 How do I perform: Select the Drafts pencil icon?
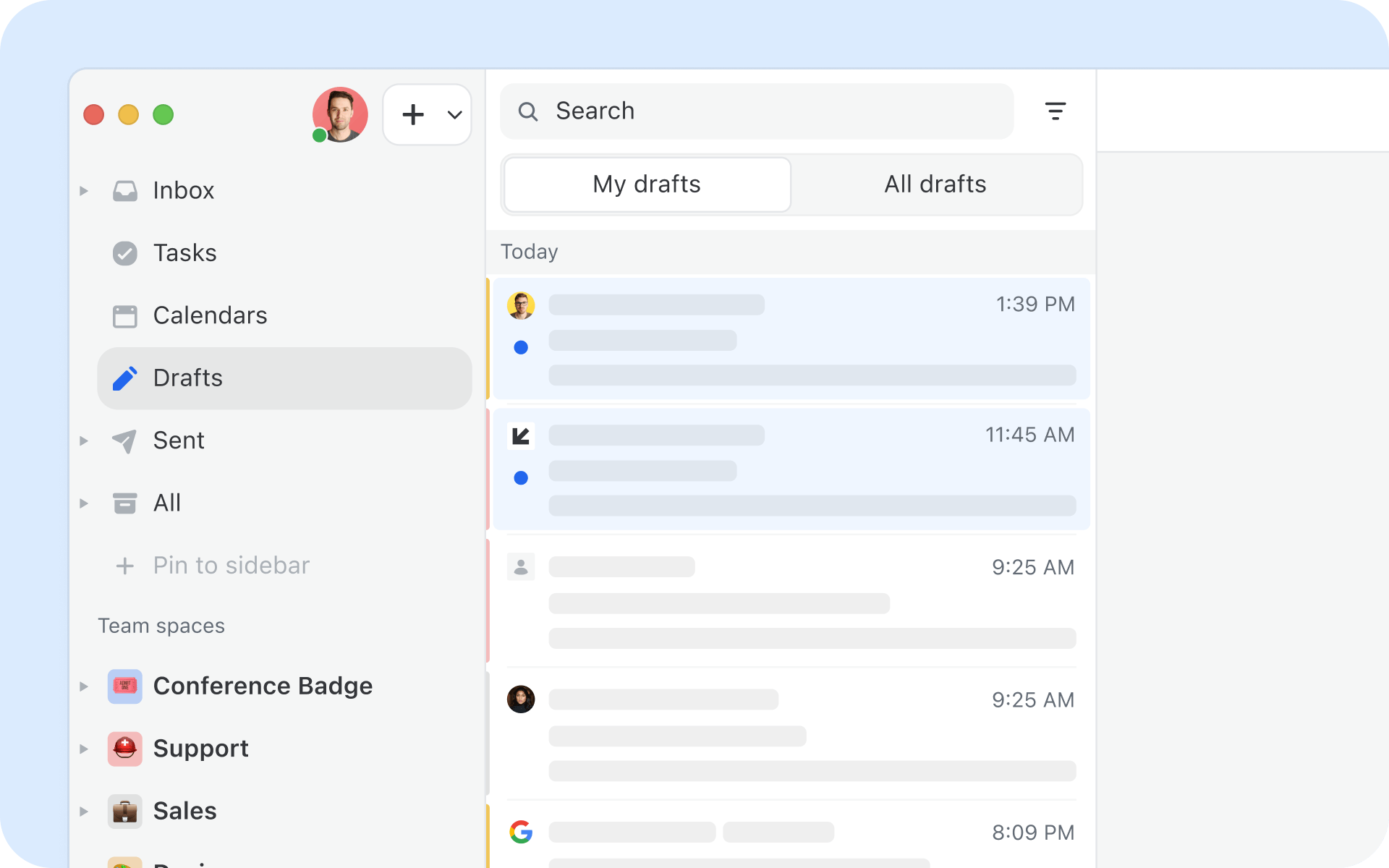pos(125,378)
